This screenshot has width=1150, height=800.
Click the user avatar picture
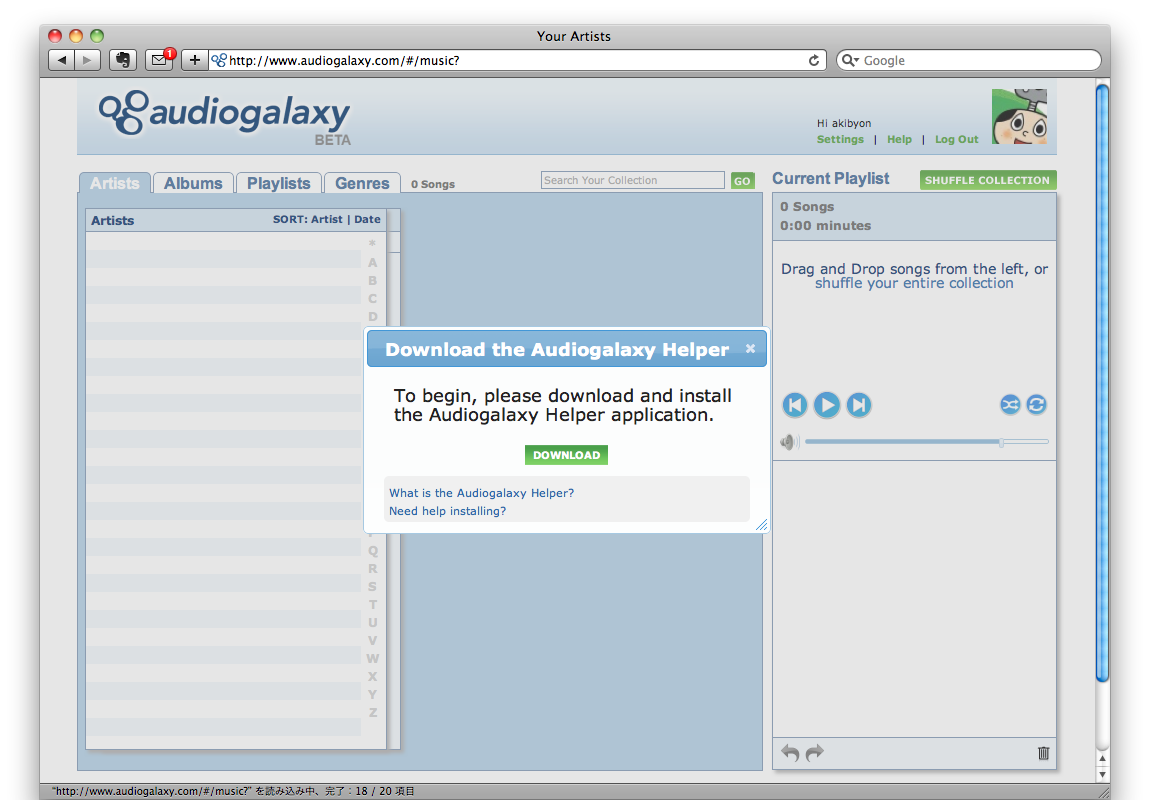pos(1019,117)
